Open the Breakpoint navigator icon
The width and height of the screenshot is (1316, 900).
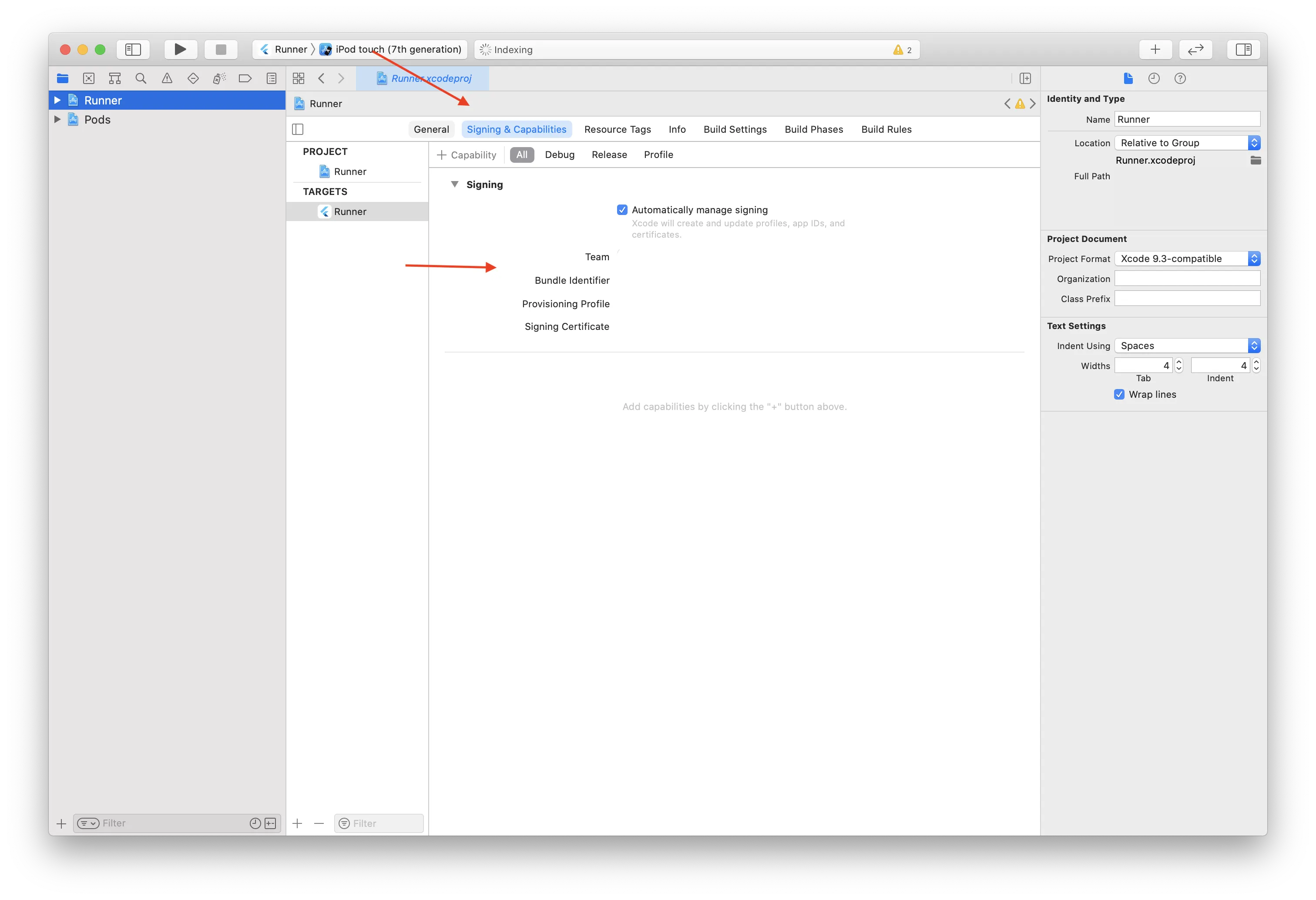[245, 78]
